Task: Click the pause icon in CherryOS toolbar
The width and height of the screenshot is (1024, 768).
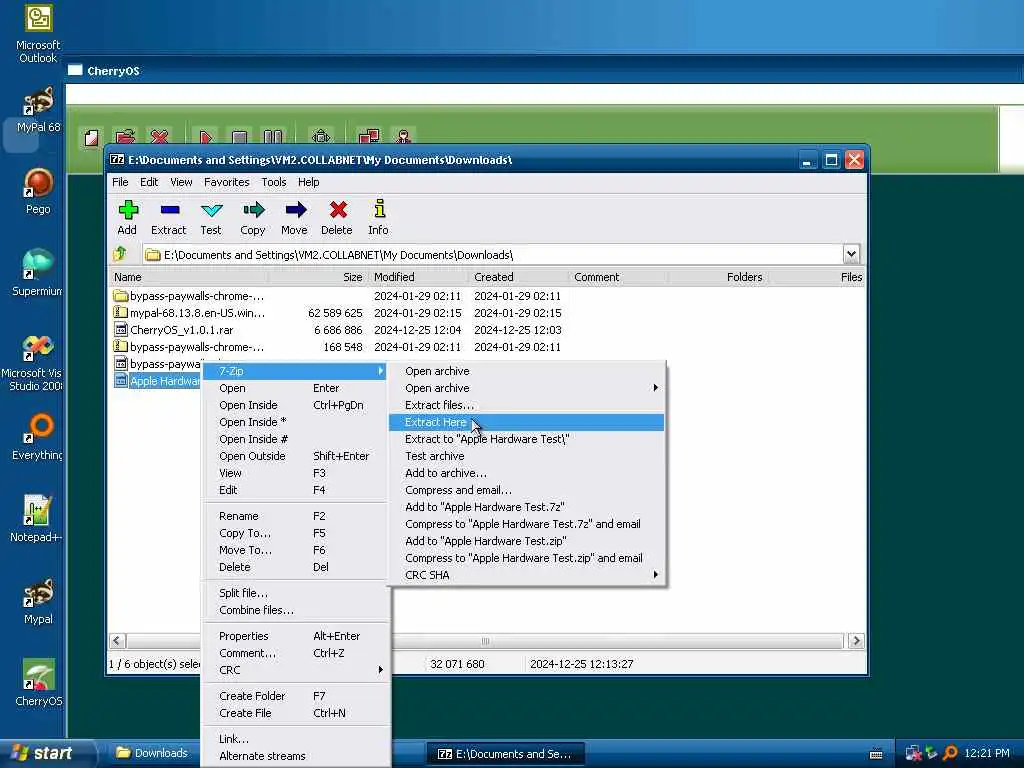Action: pos(272,137)
